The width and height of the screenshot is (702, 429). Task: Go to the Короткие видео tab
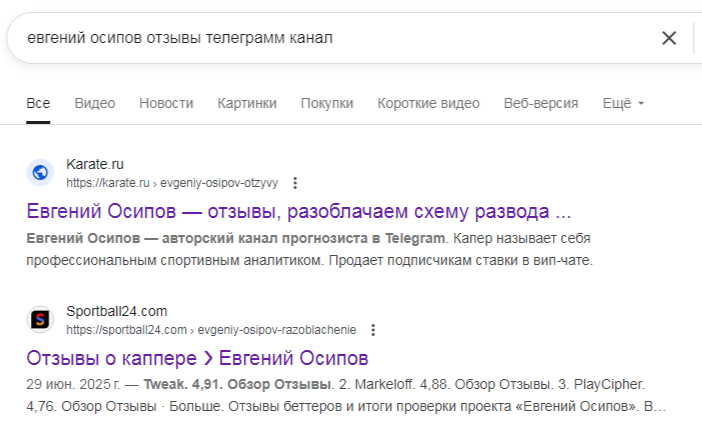[x=428, y=103]
